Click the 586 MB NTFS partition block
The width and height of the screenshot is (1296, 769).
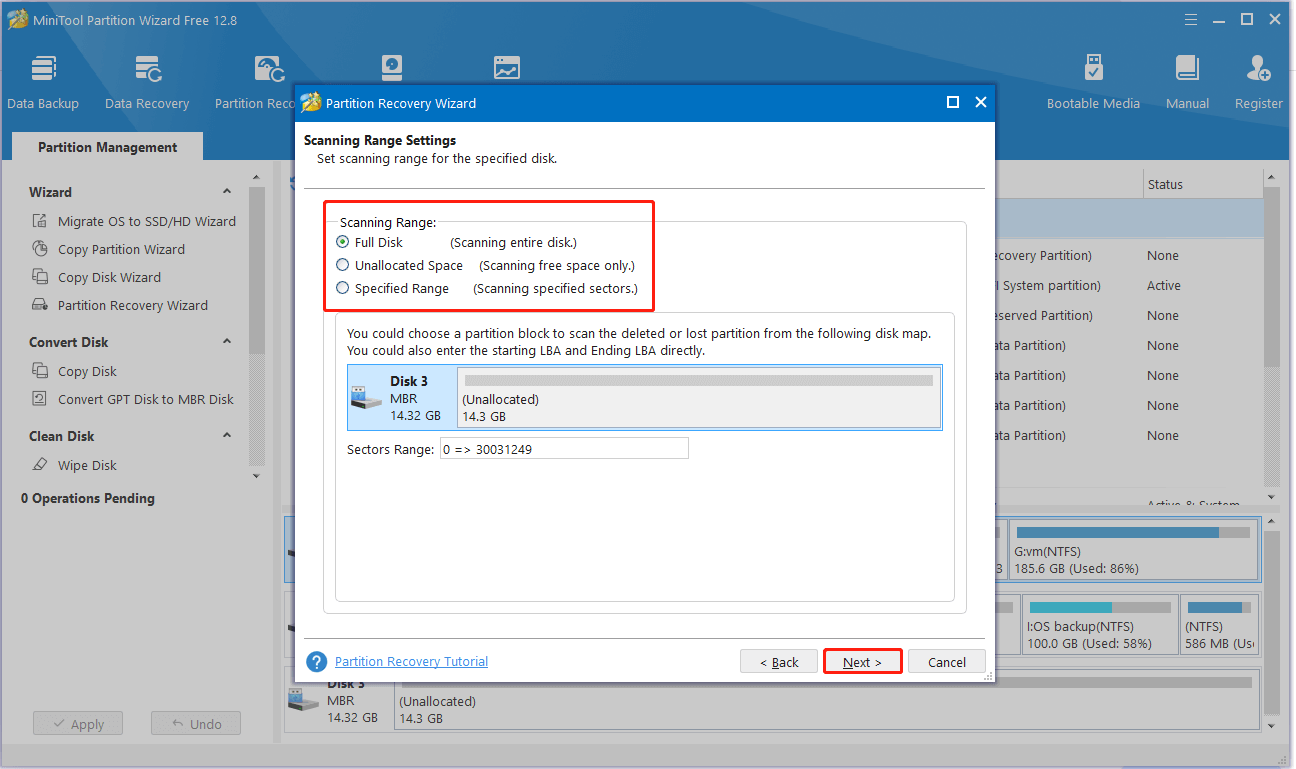tap(1219, 624)
